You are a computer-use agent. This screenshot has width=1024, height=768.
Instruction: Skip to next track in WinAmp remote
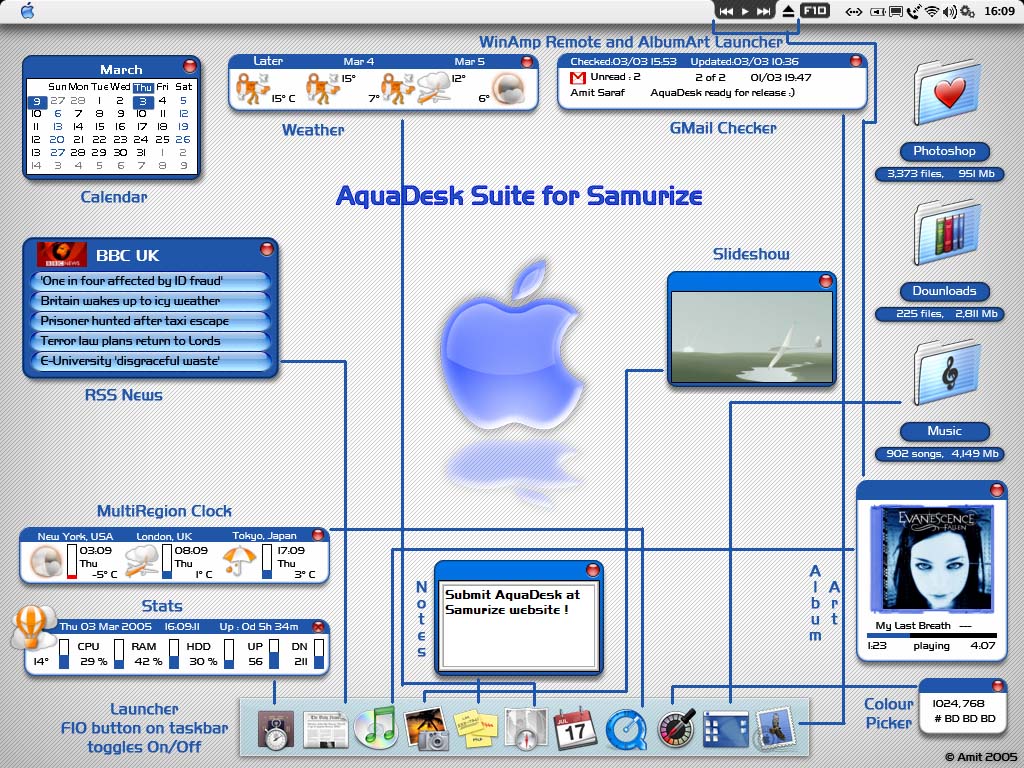[x=763, y=11]
